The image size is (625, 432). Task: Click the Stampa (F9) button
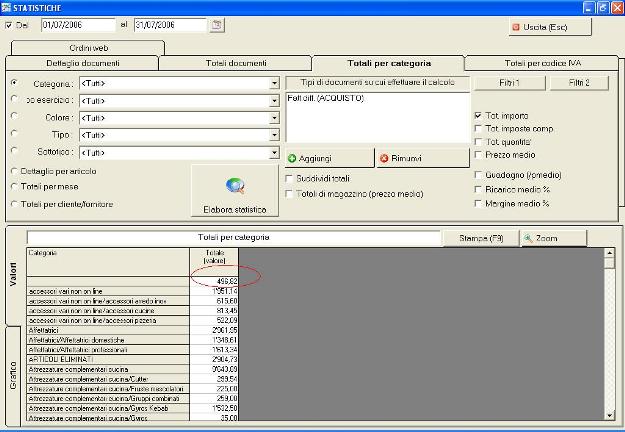pos(481,238)
